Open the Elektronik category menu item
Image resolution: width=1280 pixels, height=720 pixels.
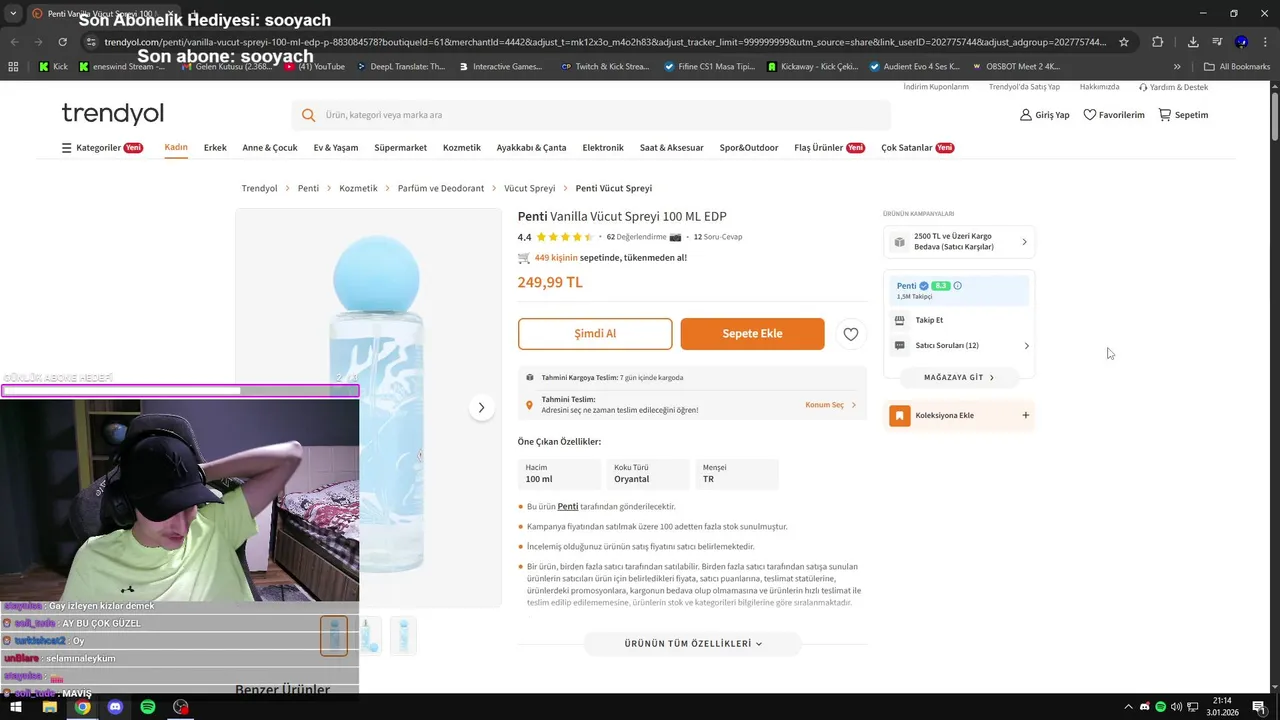(x=603, y=148)
